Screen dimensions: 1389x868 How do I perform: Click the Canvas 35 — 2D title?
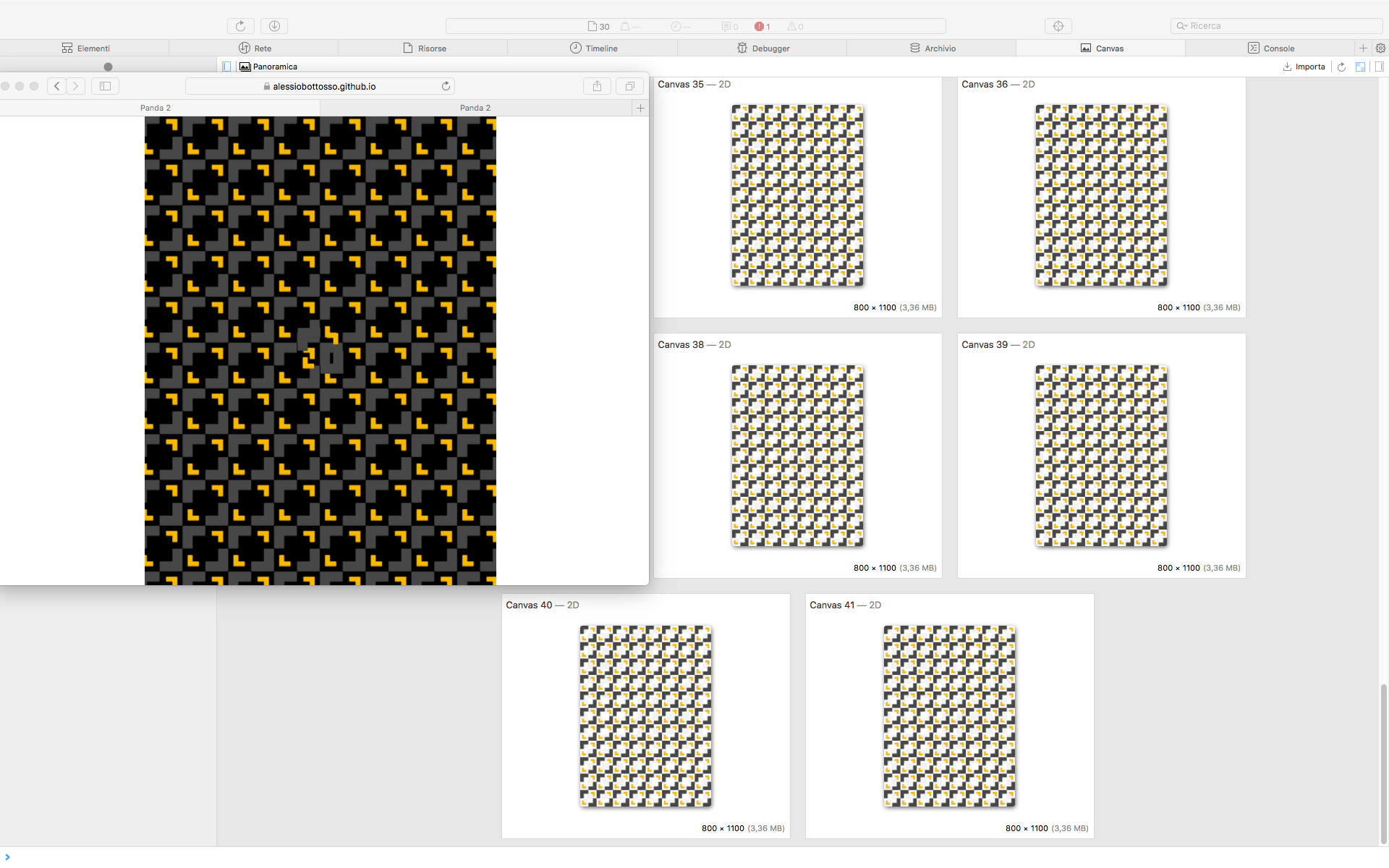pyautogui.click(x=694, y=85)
